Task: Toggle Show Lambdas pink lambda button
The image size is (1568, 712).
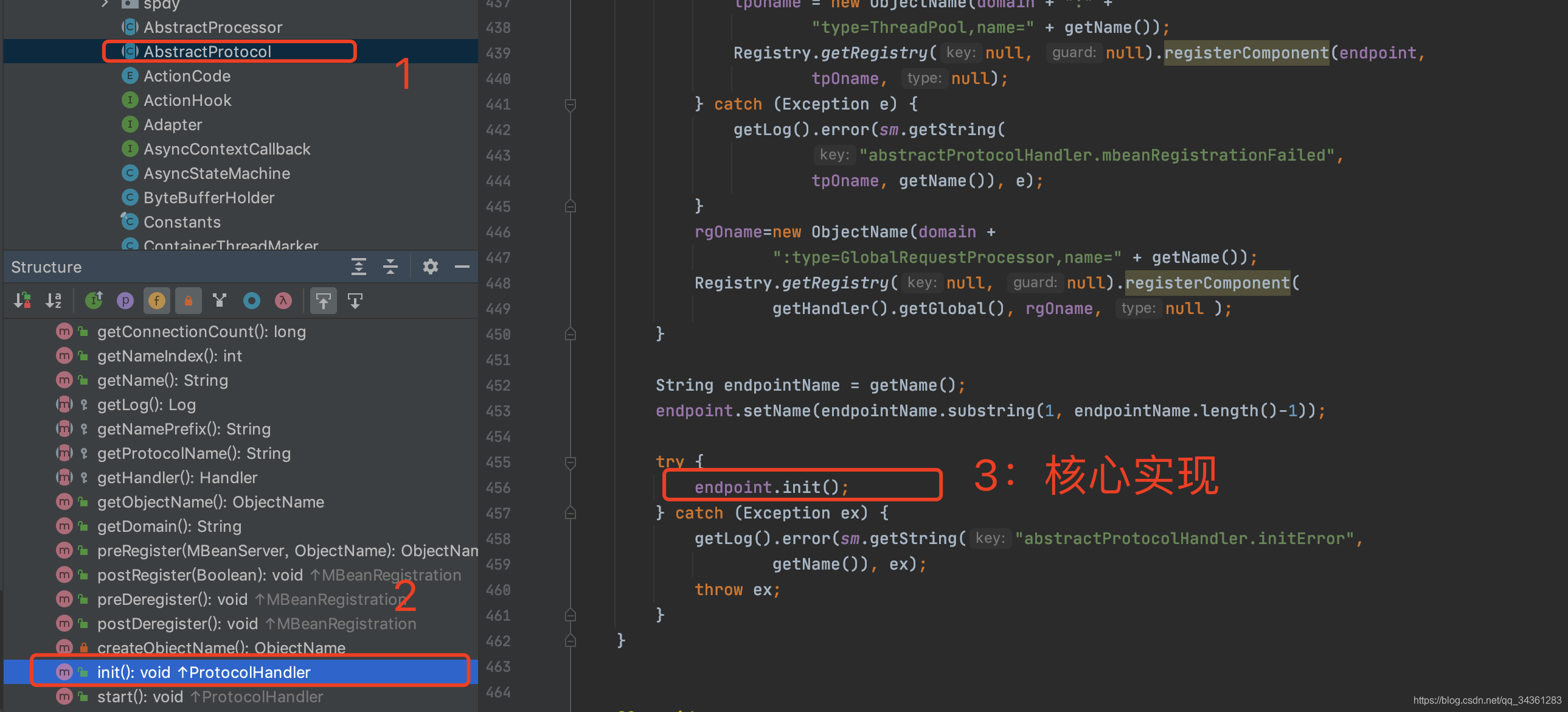Action: click(x=283, y=300)
